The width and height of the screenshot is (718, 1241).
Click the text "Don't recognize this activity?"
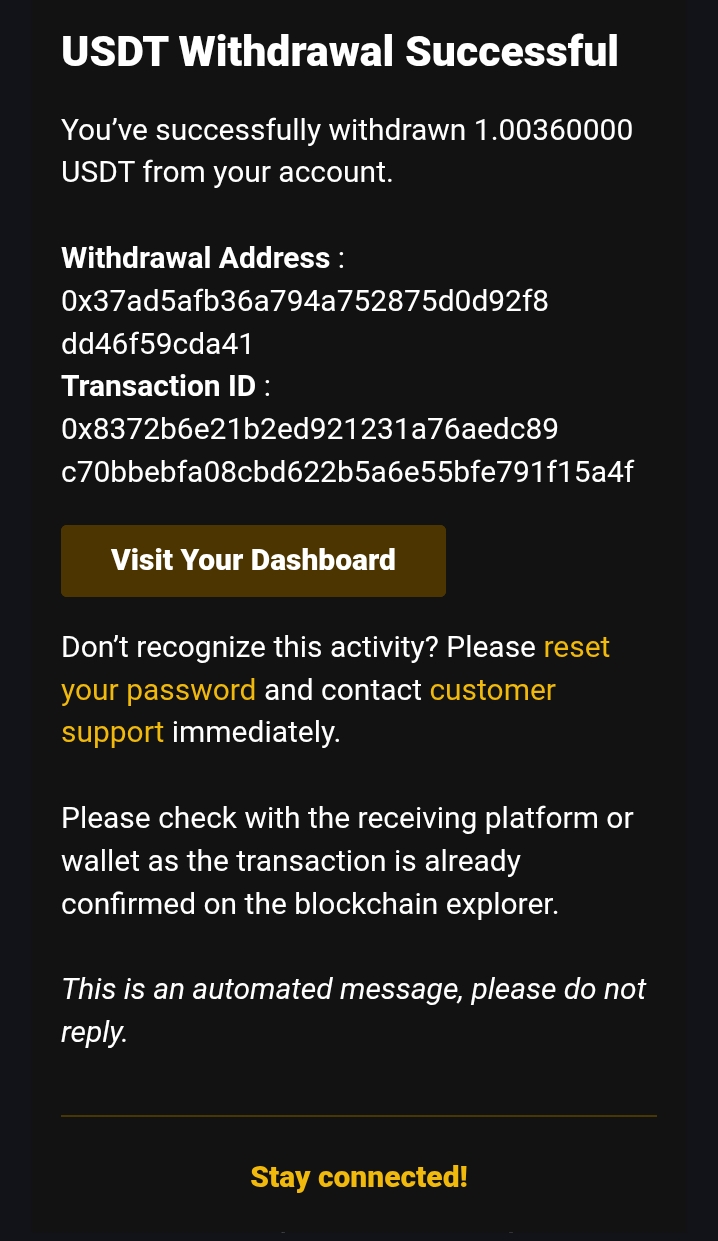click(250, 647)
